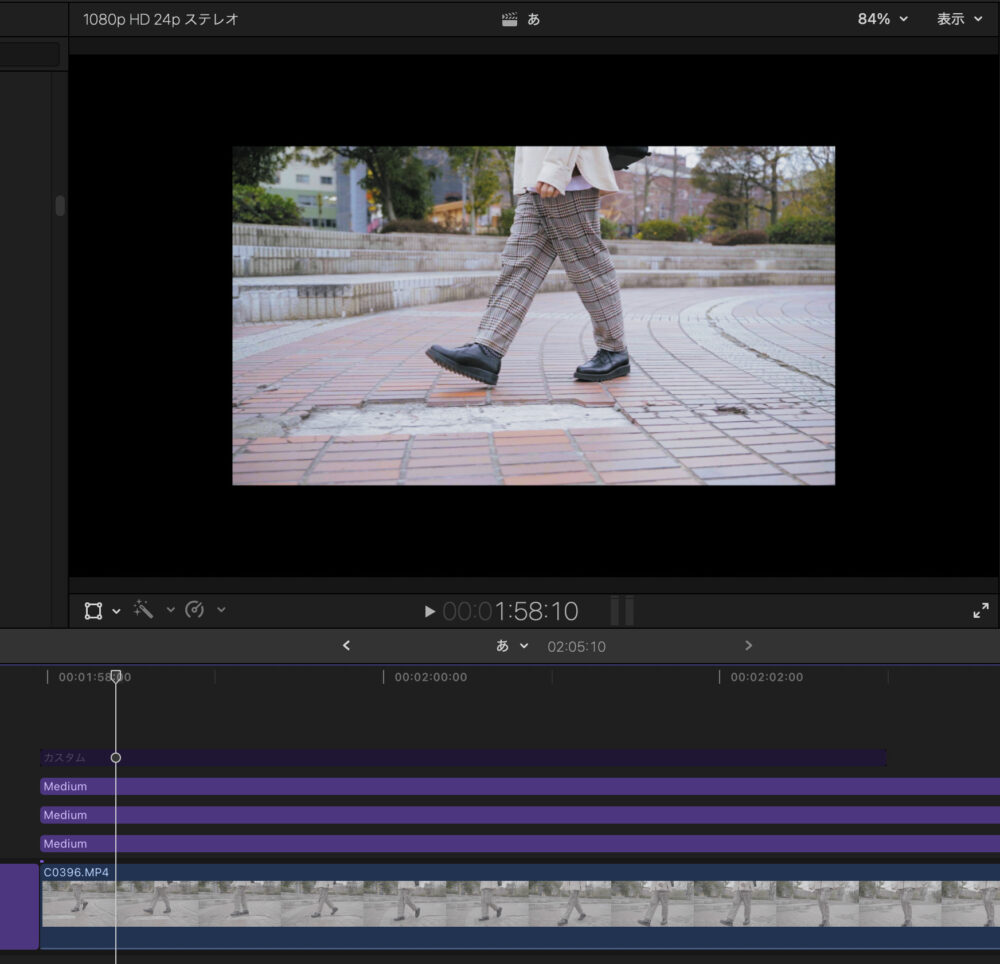Play the video in the viewer

click(x=429, y=611)
